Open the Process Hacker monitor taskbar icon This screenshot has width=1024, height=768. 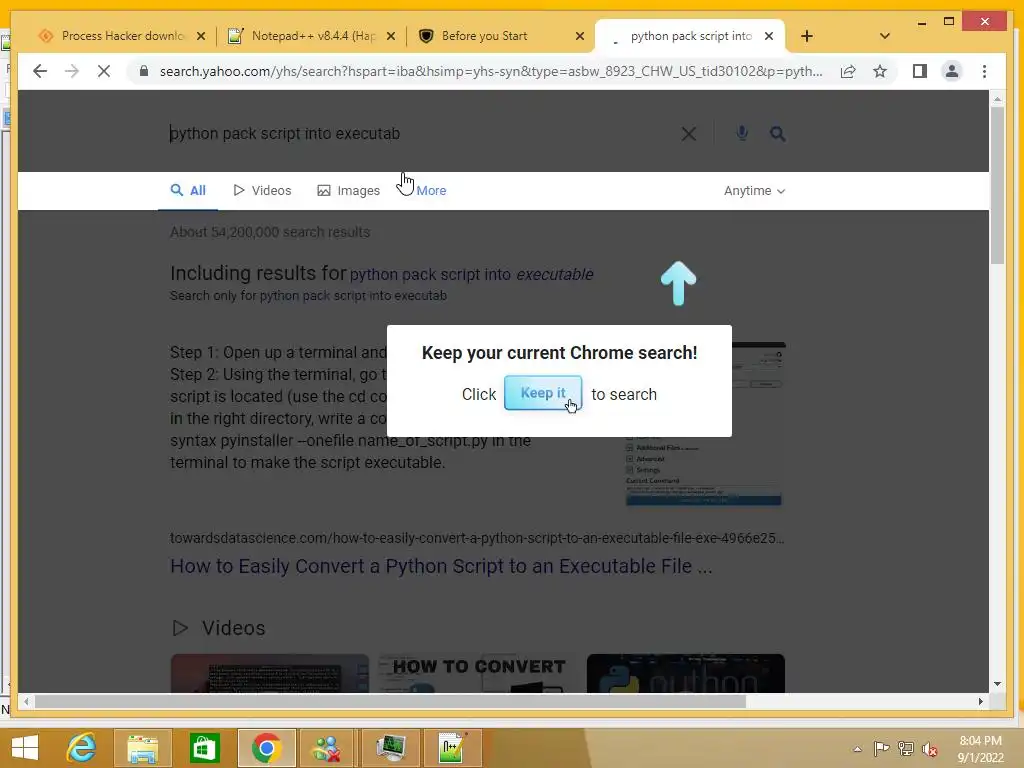(x=391, y=748)
